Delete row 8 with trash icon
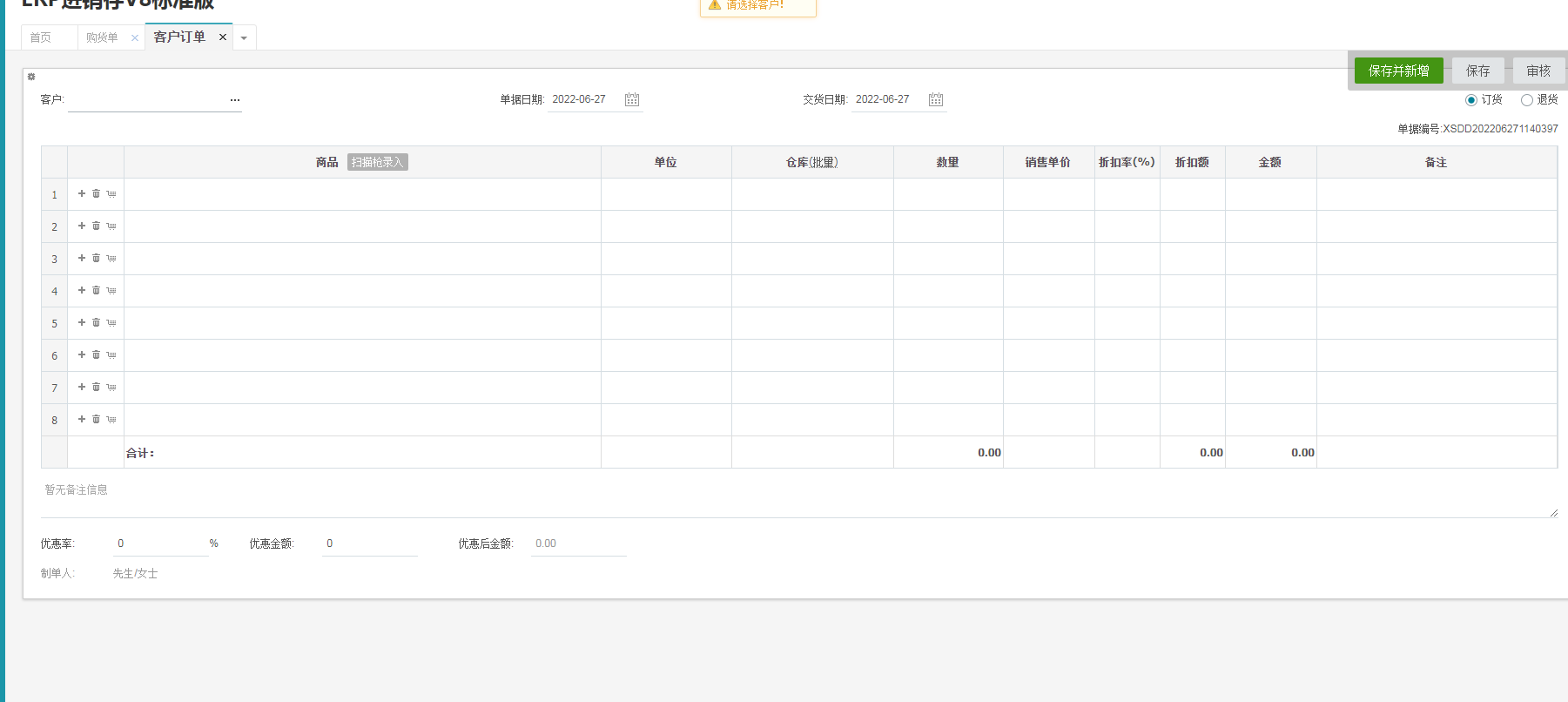 [96, 419]
